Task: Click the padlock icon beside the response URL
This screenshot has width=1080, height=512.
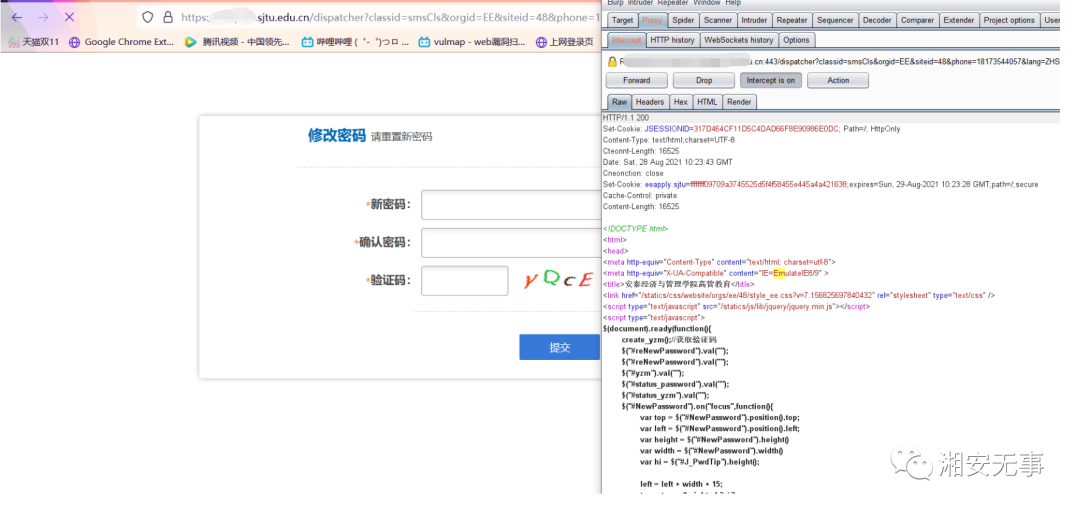Action: point(612,61)
